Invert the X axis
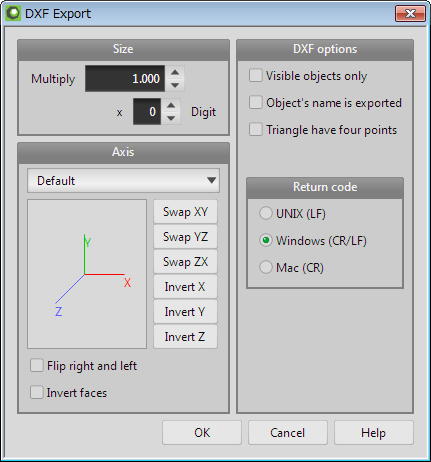The width and height of the screenshot is (431, 462). pos(185,287)
